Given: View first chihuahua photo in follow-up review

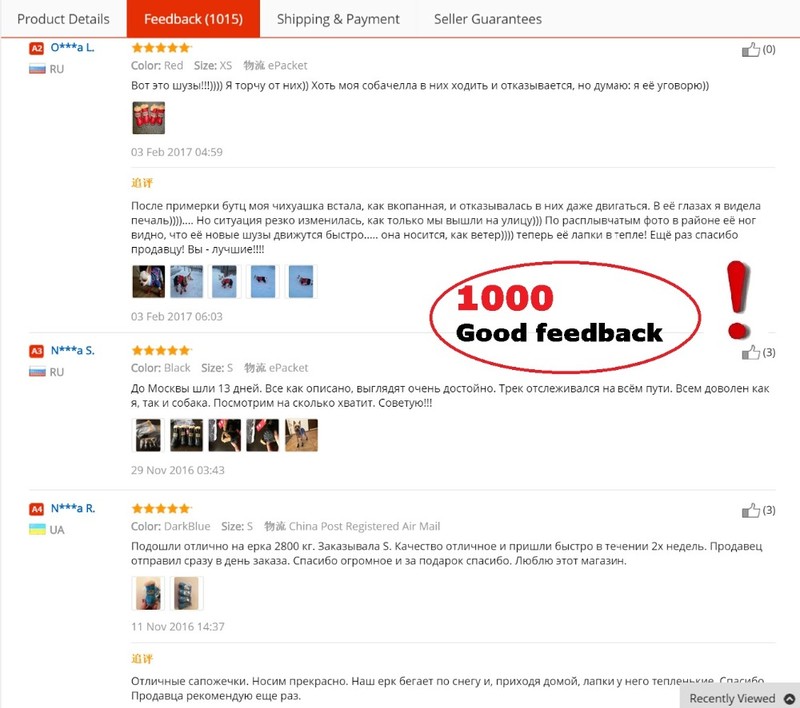Looking at the screenshot, I should pos(148,282).
